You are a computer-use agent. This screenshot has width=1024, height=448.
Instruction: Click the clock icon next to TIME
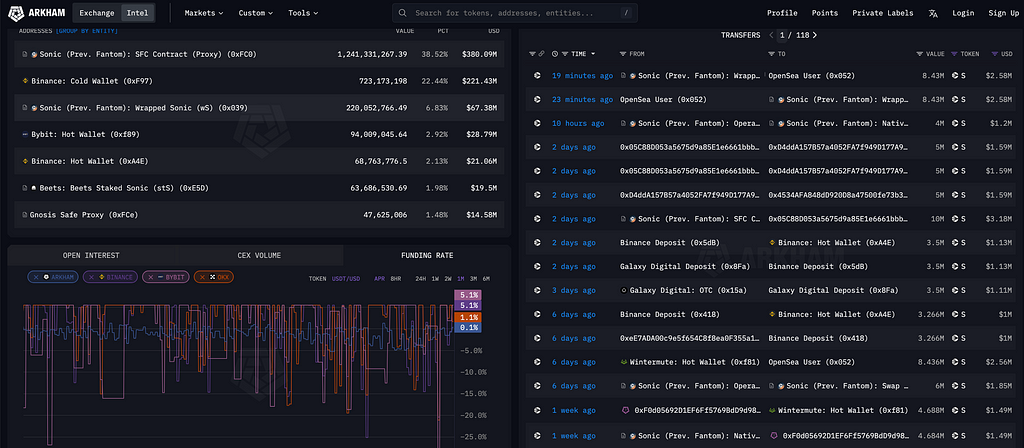point(555,54)
